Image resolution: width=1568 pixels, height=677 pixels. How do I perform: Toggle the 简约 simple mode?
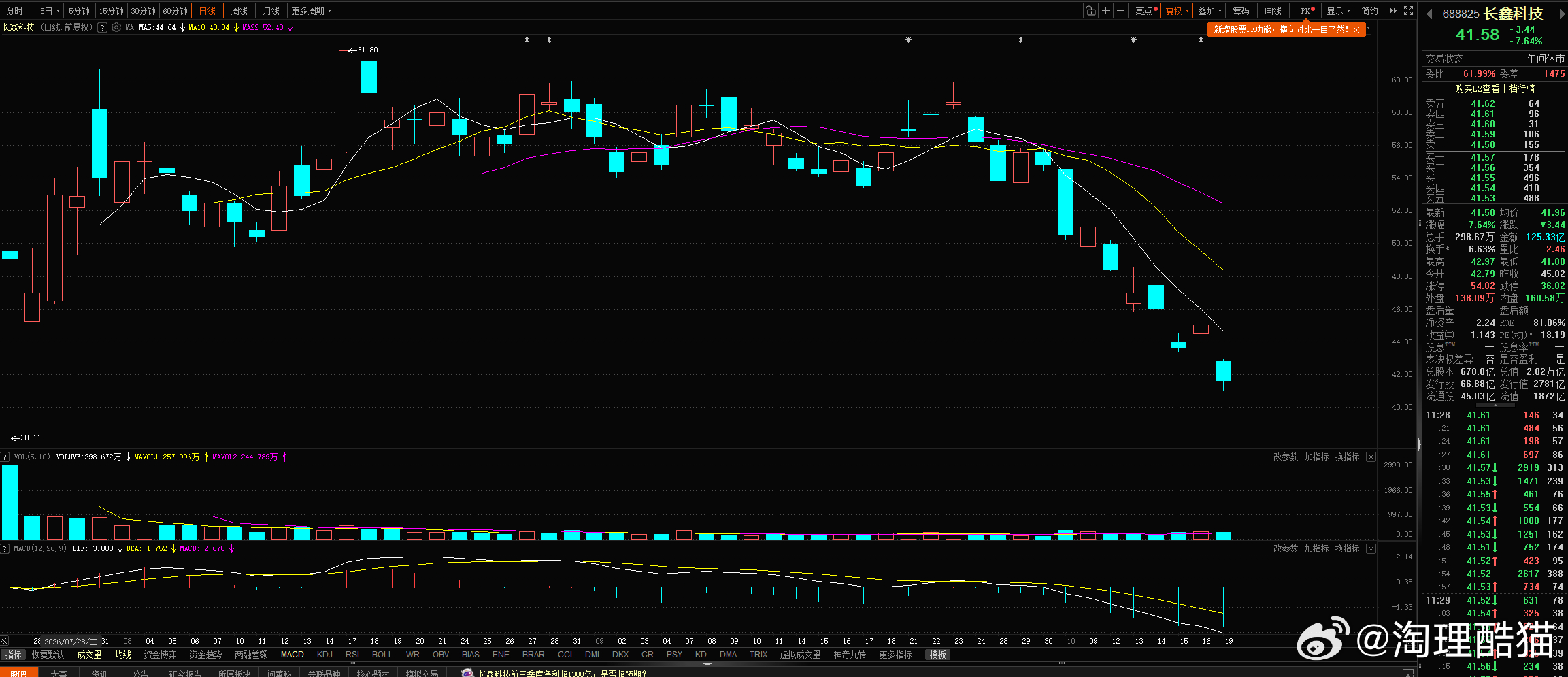pos(1369,11)
